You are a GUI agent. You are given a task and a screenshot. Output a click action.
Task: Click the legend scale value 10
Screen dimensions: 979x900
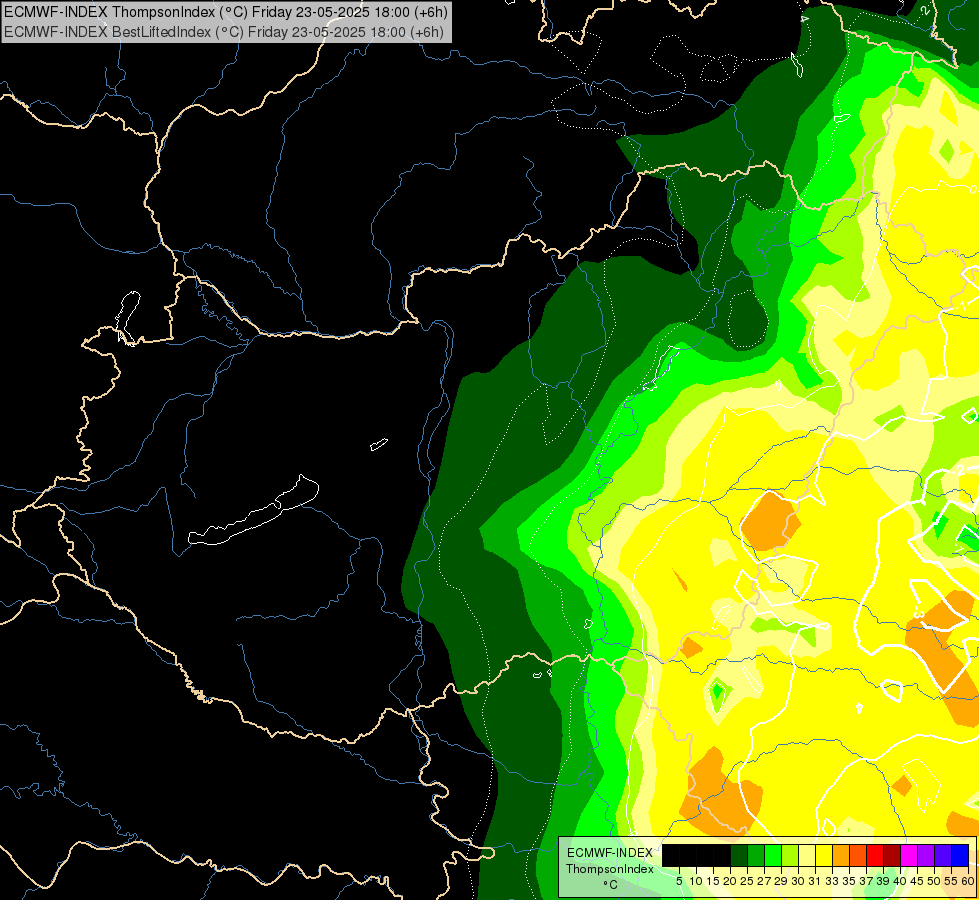click(x=696, y=881)
